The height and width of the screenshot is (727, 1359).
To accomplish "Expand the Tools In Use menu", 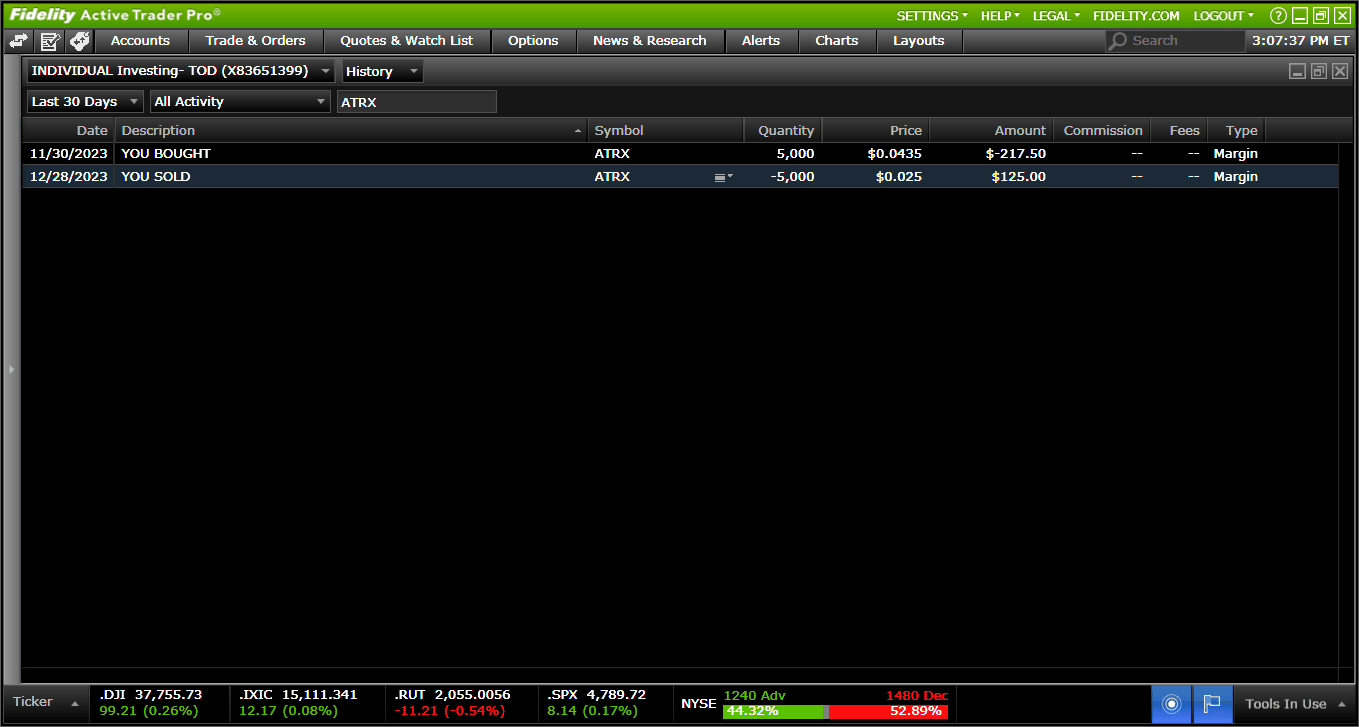I will (x=1295, y=704).
